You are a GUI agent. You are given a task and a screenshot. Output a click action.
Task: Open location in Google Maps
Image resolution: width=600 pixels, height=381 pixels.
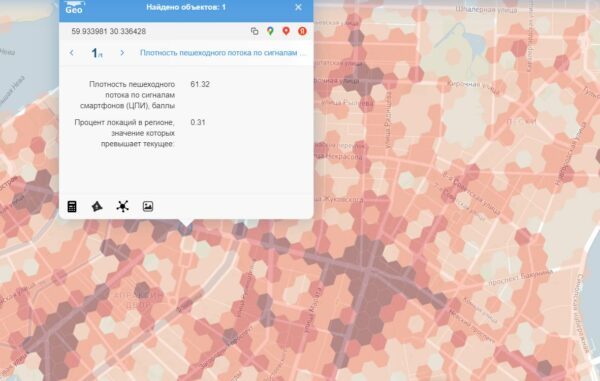[270, 31]
